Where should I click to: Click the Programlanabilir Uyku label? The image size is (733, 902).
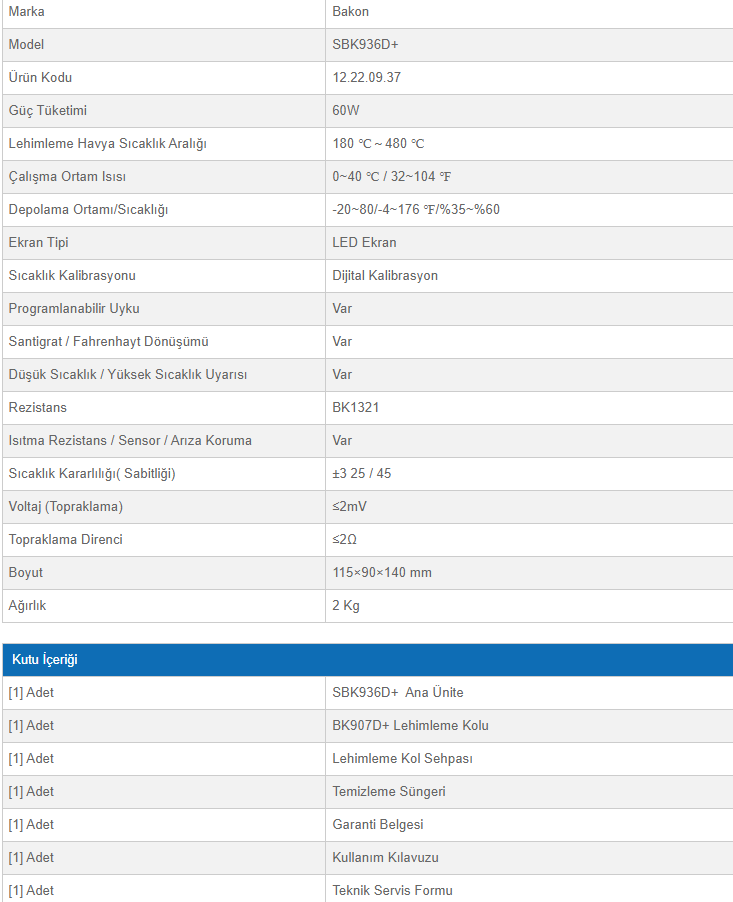pyautogui.click(x=74, y=309)
